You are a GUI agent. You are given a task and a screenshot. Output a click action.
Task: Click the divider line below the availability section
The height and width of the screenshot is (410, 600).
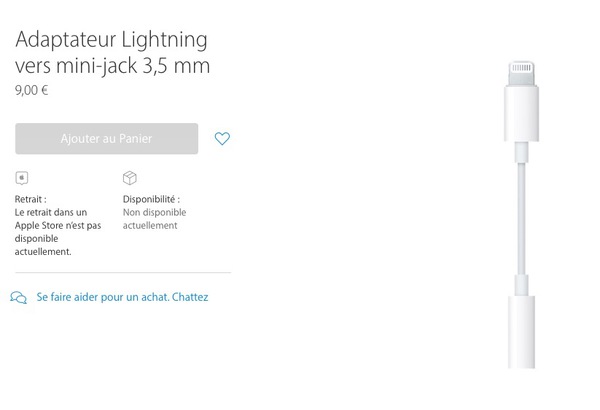click(123, 273)
